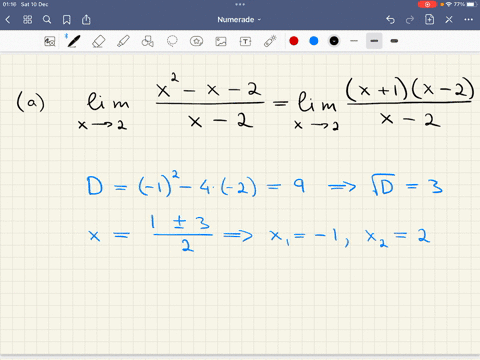The width and height of the screenshot is (480, 360).
Task: Choose the black pen color
Action: (334, 41)
